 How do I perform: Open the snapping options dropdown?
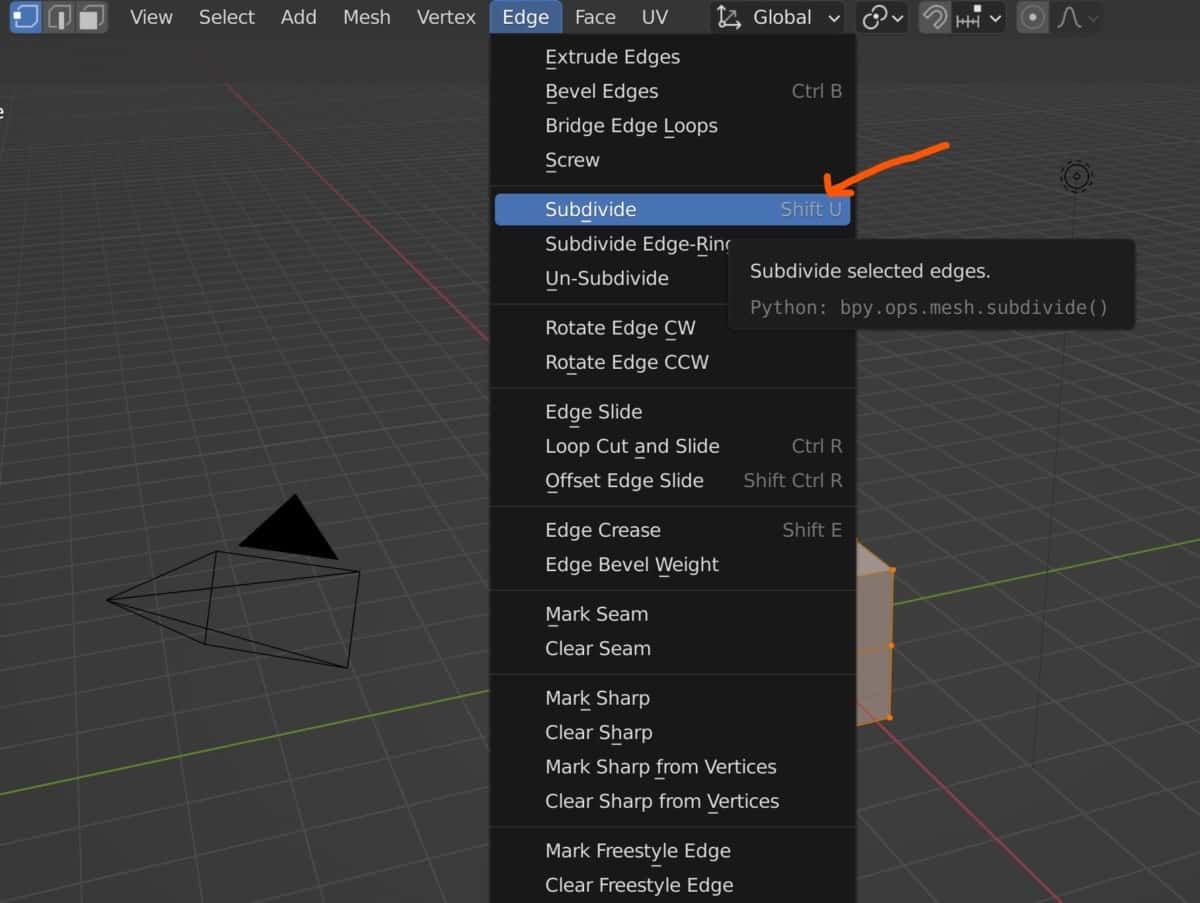(978, 17)
